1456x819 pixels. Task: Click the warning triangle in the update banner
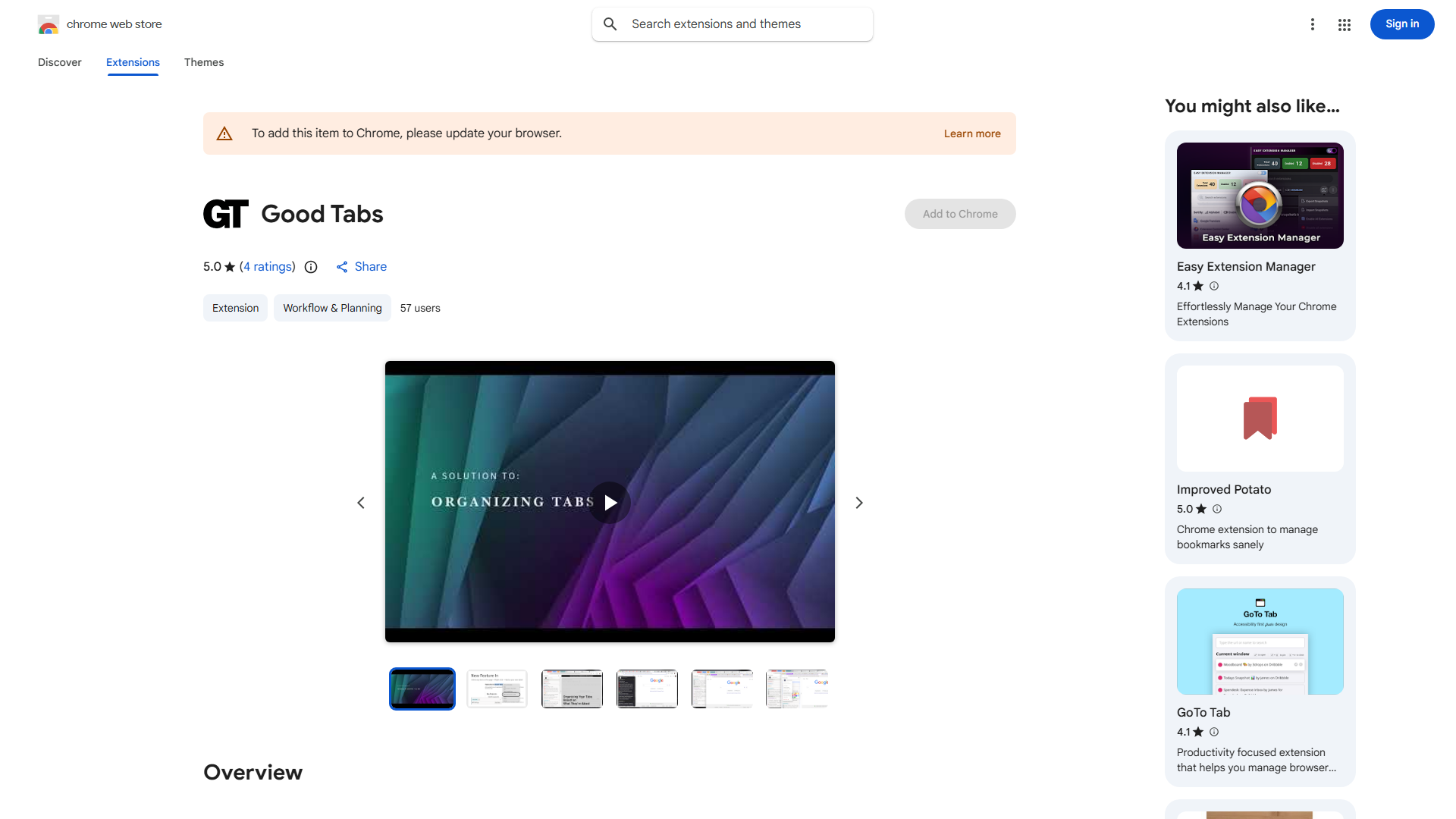pos(224,133)
